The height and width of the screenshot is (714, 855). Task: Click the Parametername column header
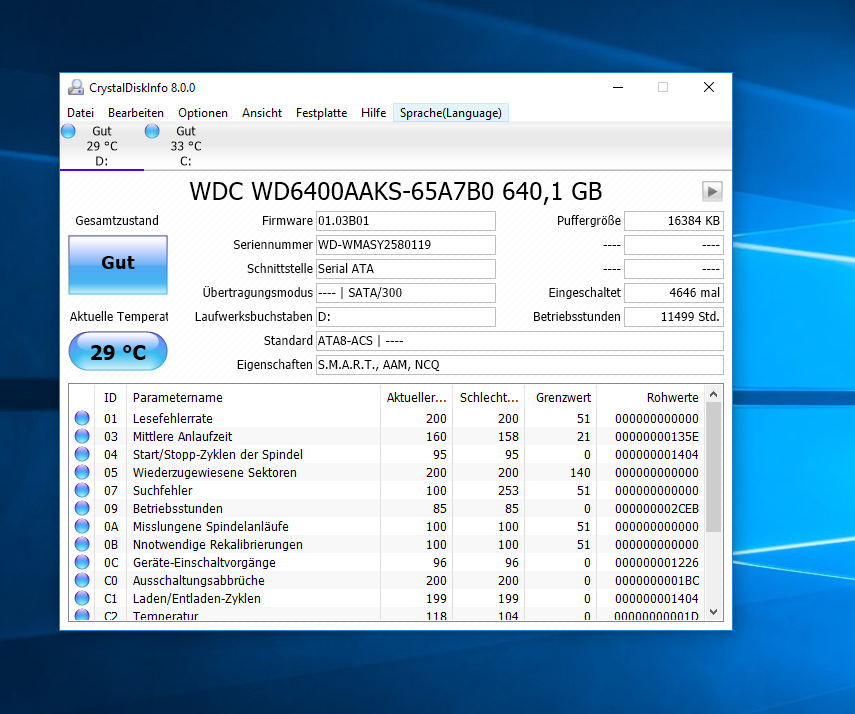point(254,398)
